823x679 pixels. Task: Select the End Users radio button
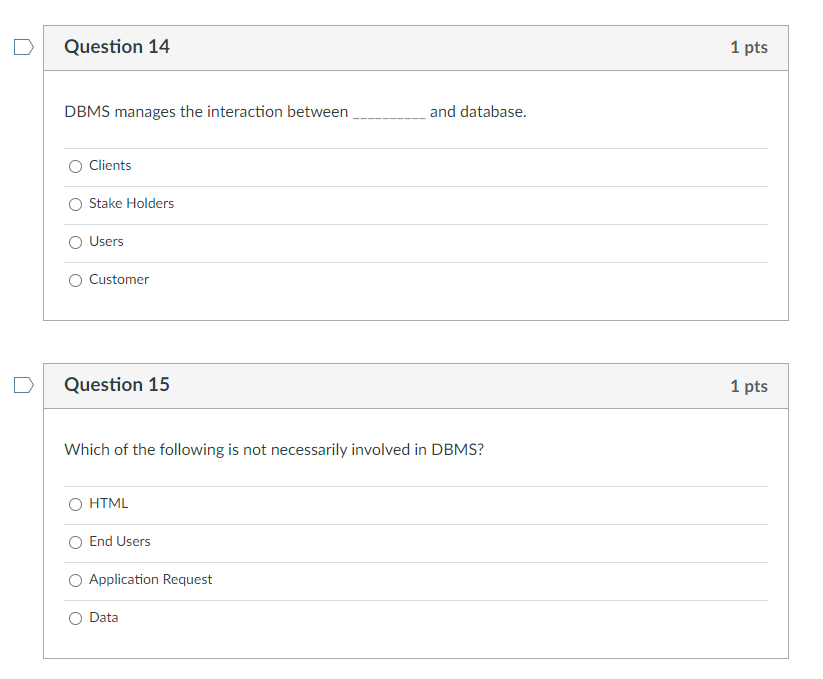tap(75, 541)
